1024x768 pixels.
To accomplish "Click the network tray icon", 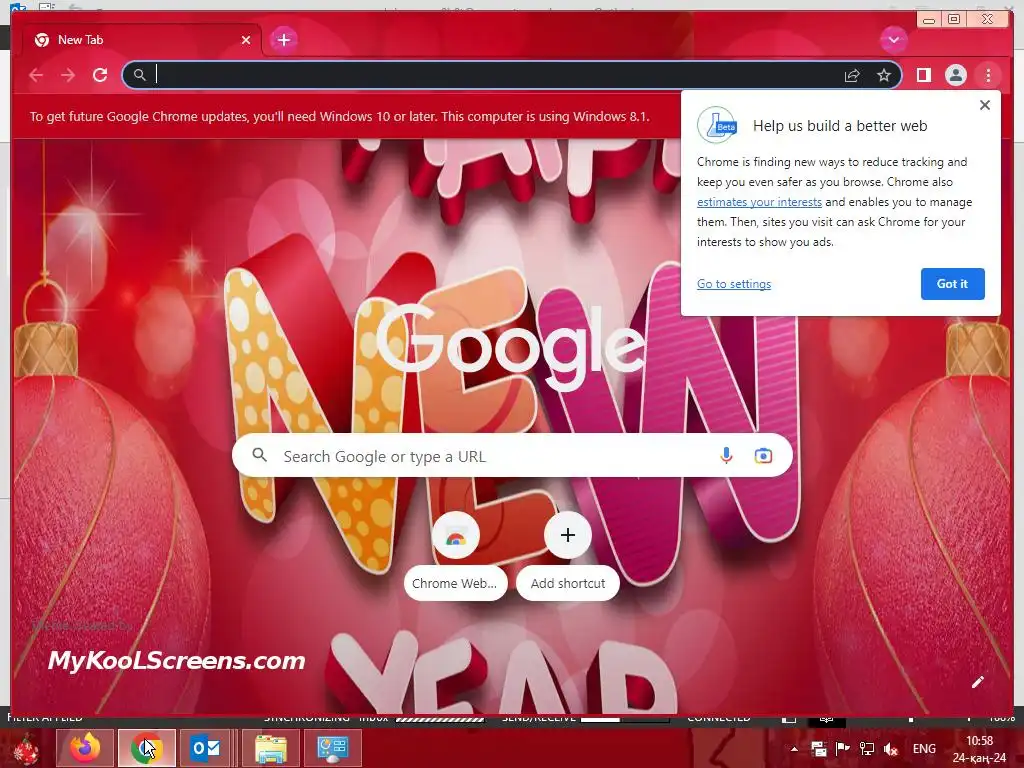I will 867,749.
